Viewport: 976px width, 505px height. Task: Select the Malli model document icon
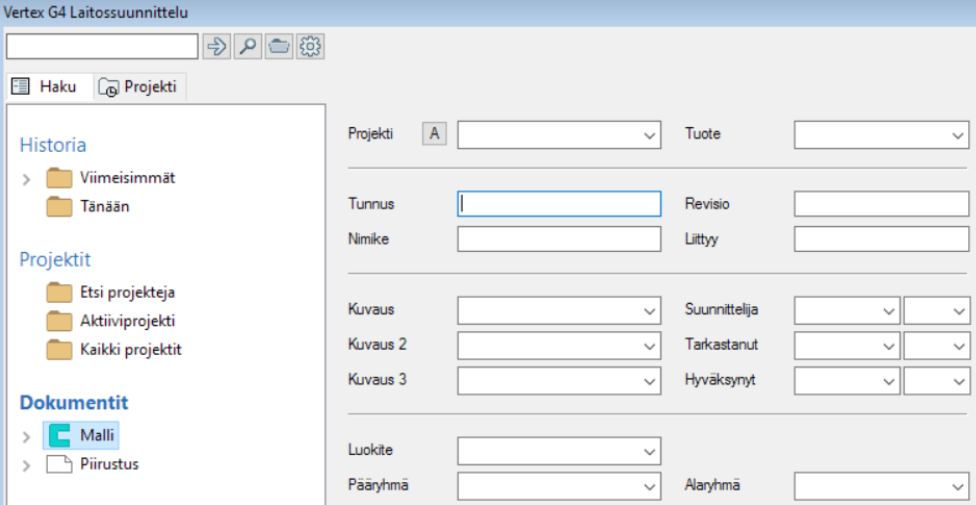[x=59, y=435]
